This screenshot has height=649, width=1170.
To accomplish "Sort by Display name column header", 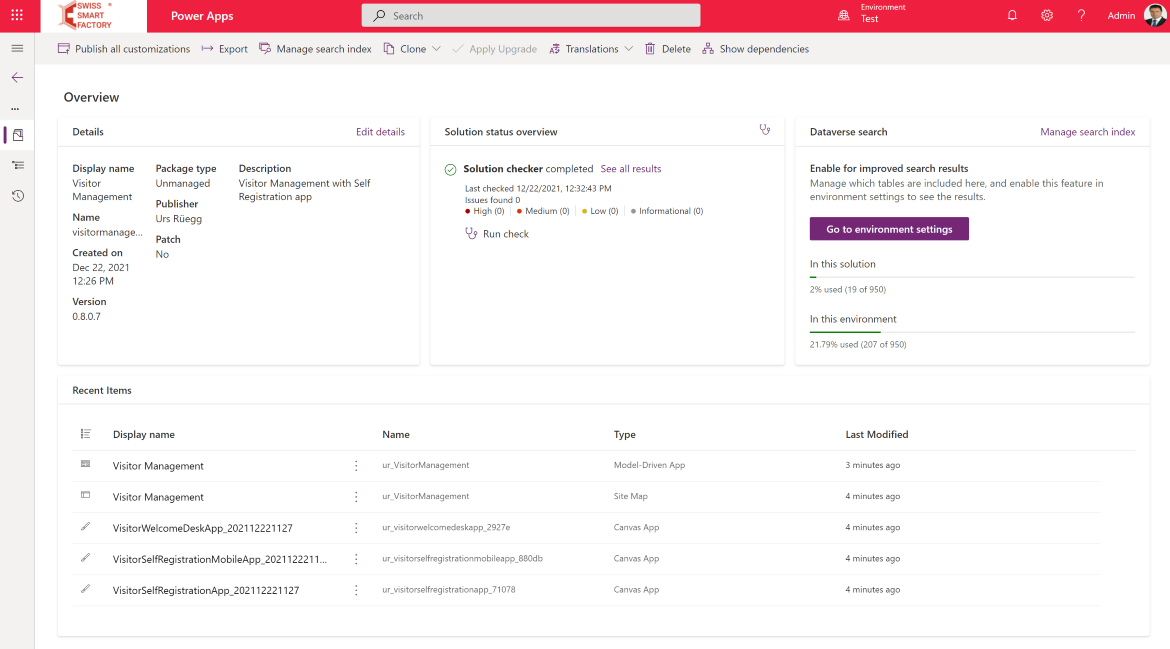I will 144,434.
